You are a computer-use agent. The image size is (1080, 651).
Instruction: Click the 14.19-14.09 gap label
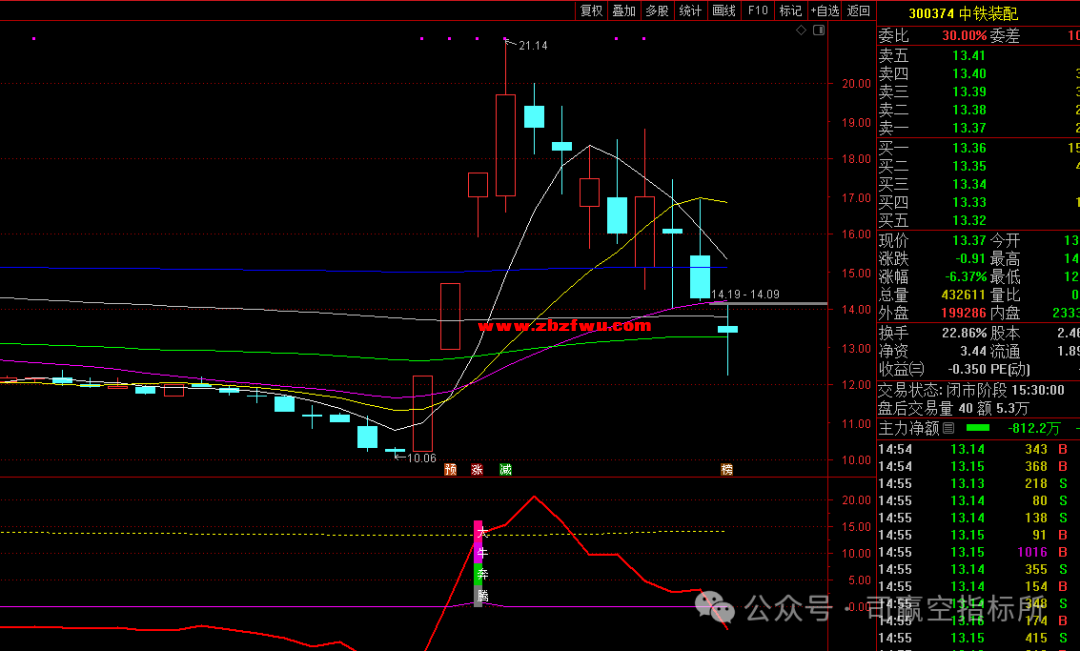click(x=745, y=294)
